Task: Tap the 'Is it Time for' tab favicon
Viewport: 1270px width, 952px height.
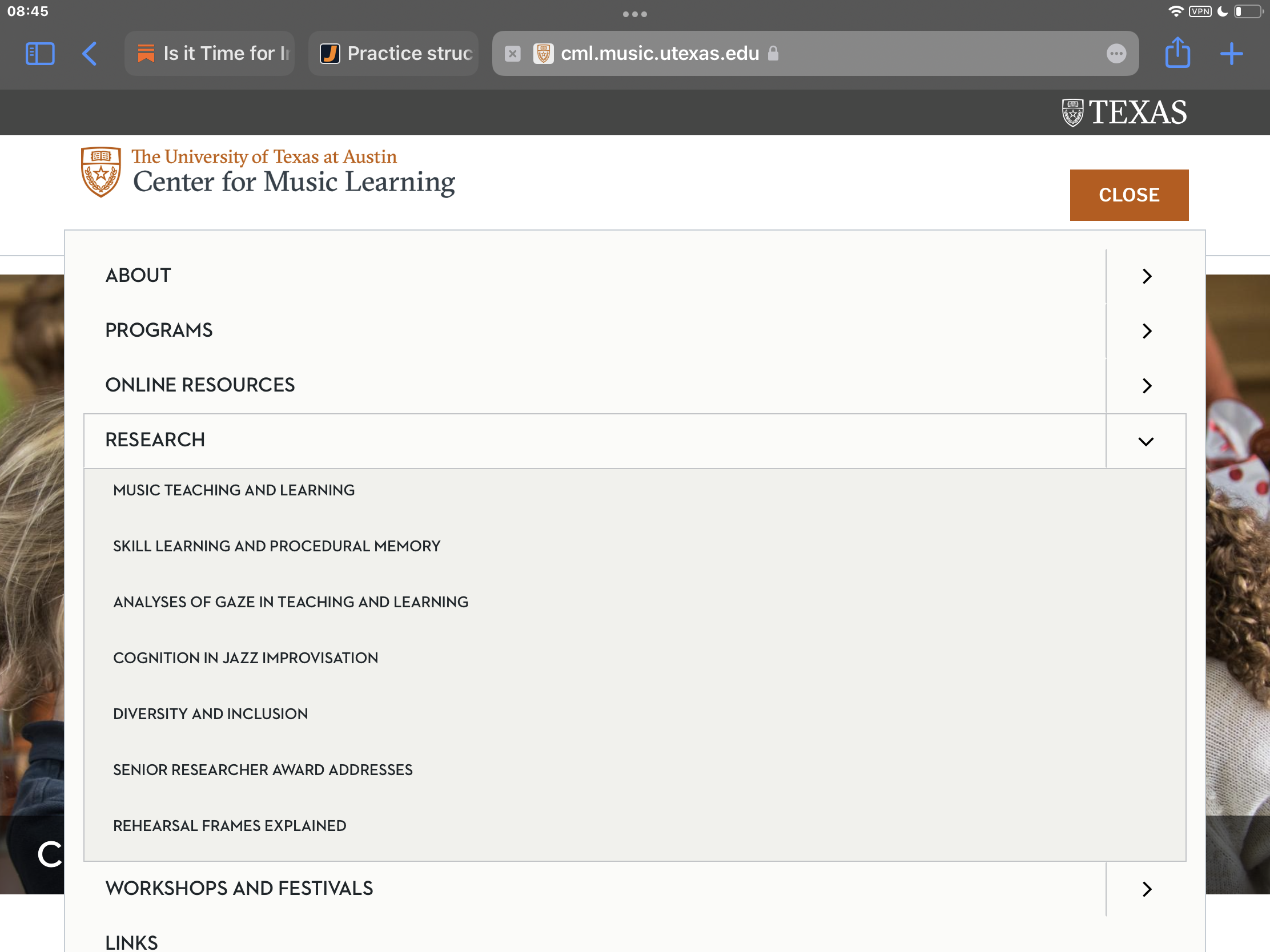Action: click(x=146, y=54)
